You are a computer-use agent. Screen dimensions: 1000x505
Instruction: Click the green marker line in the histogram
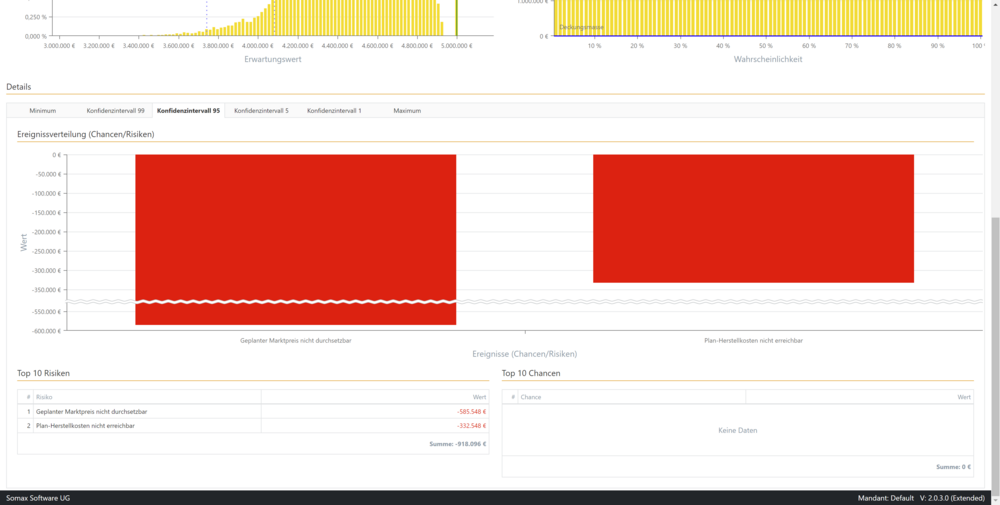pos(457,18)
